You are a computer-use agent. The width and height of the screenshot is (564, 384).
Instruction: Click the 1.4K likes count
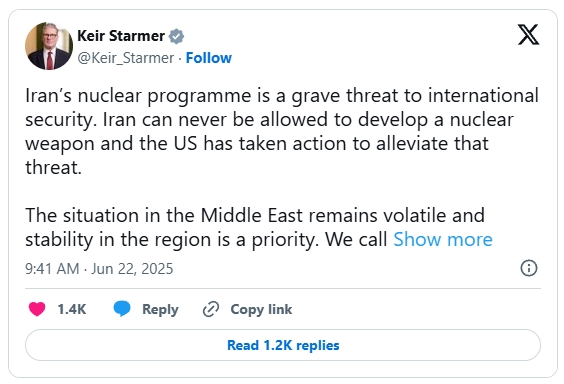72,309
